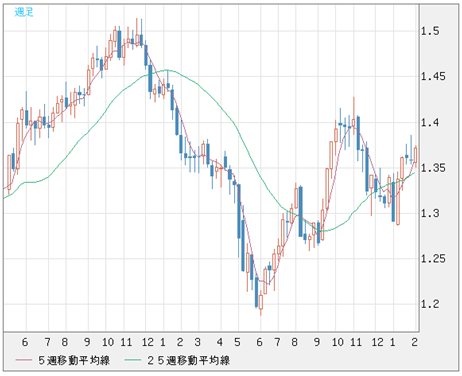Viewport: 462px width, 376px height.
Task: Click the 1.45 price axis label
Action: (433, 77)
